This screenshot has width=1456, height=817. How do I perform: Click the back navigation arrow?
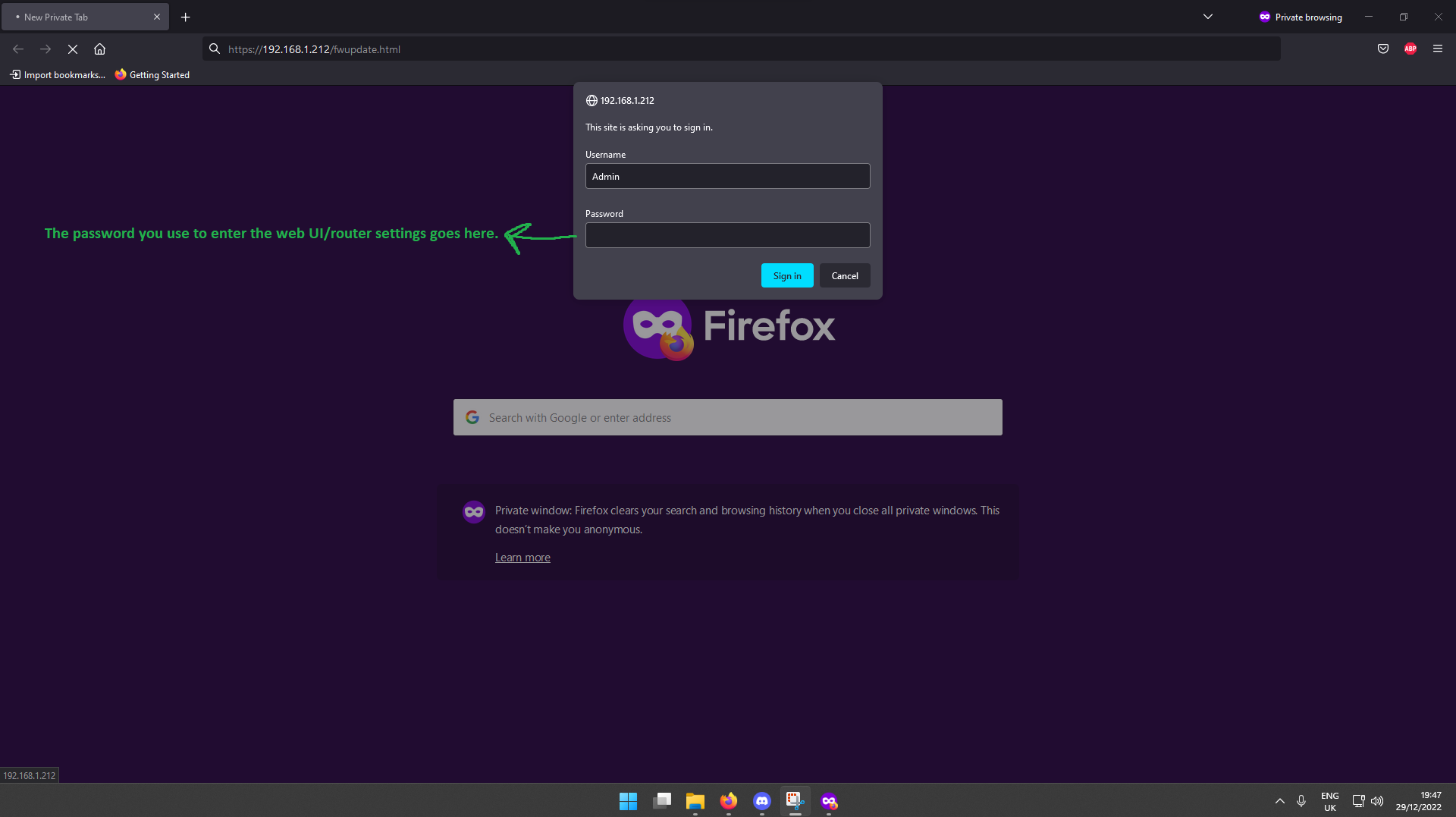click(x=18, y=49)
